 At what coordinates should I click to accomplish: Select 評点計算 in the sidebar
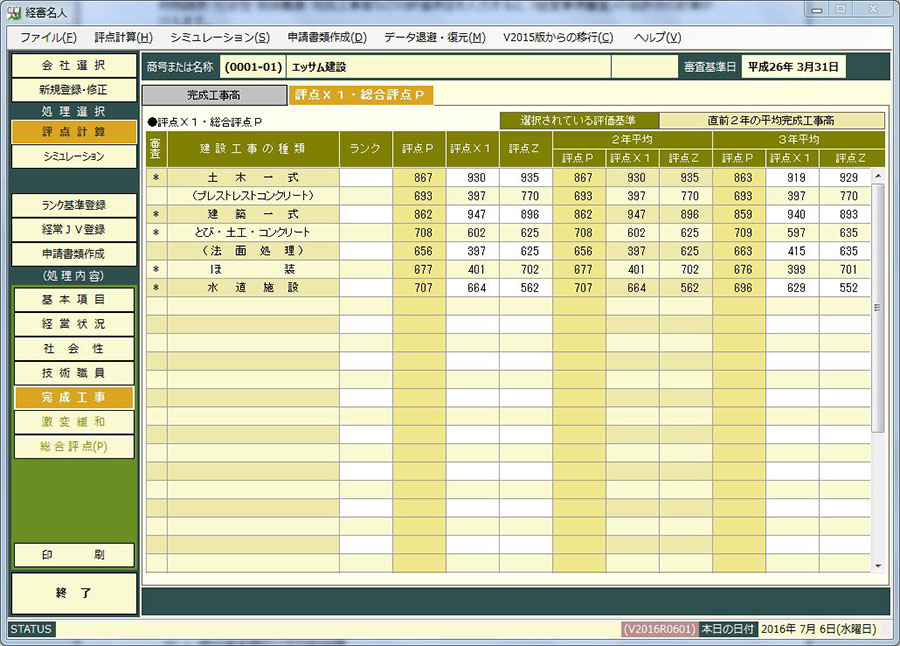pyautogui.click(x=74, y=132)
